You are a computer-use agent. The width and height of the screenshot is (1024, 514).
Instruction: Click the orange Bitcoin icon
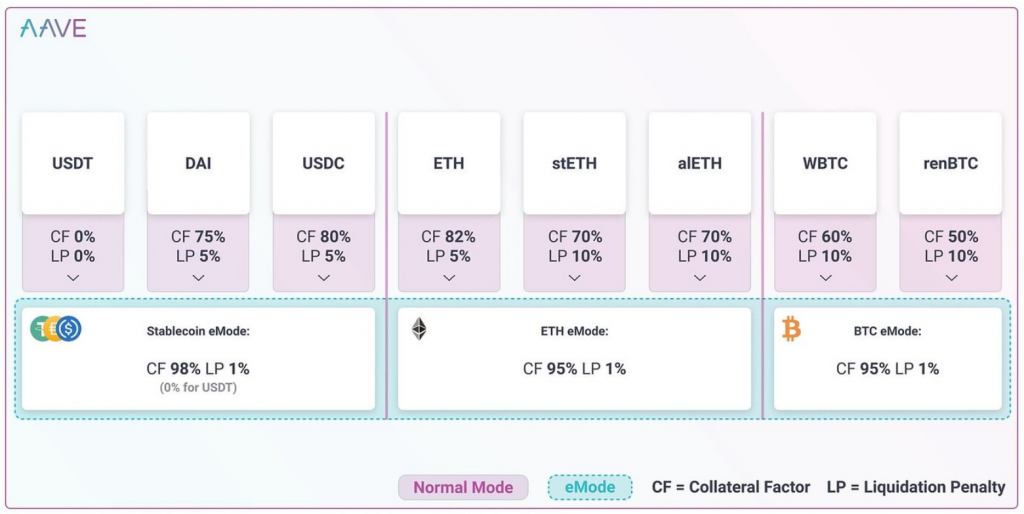(791, 329)
